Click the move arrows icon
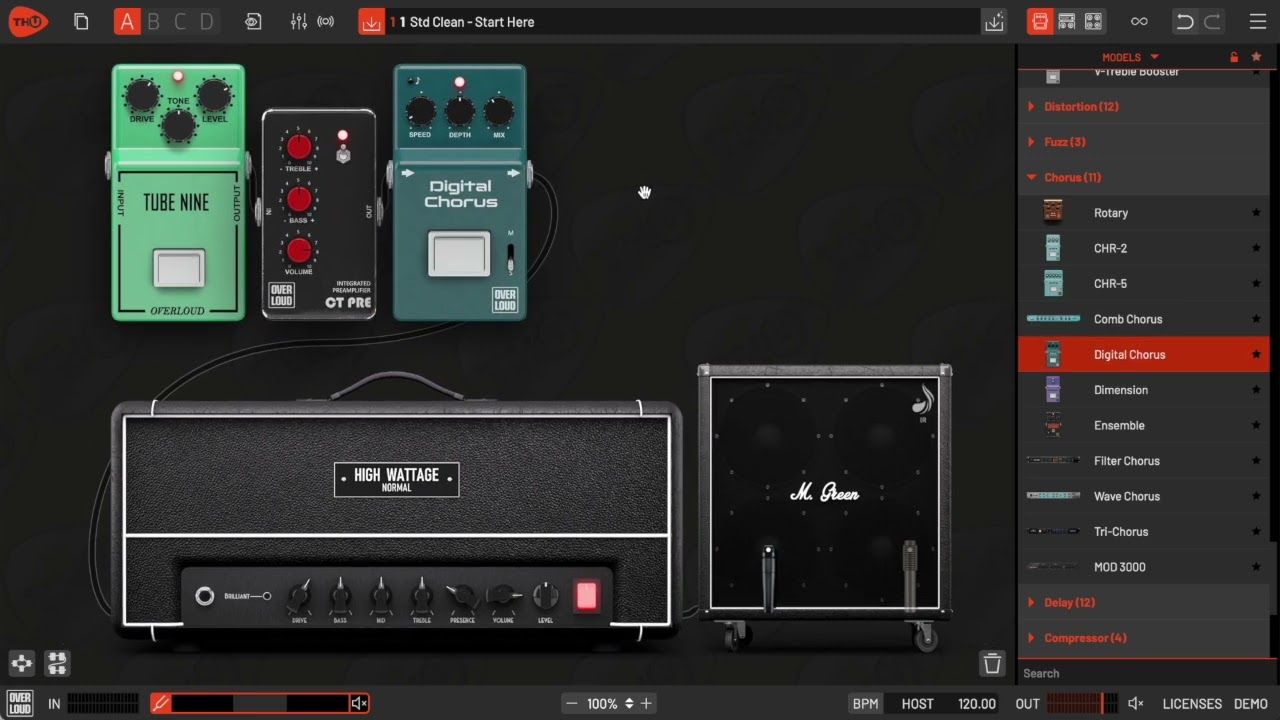 point(22,663)
